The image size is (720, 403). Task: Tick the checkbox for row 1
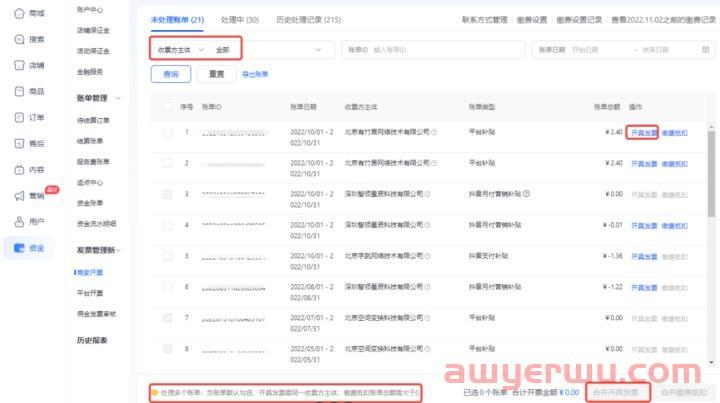click(168, 132)
